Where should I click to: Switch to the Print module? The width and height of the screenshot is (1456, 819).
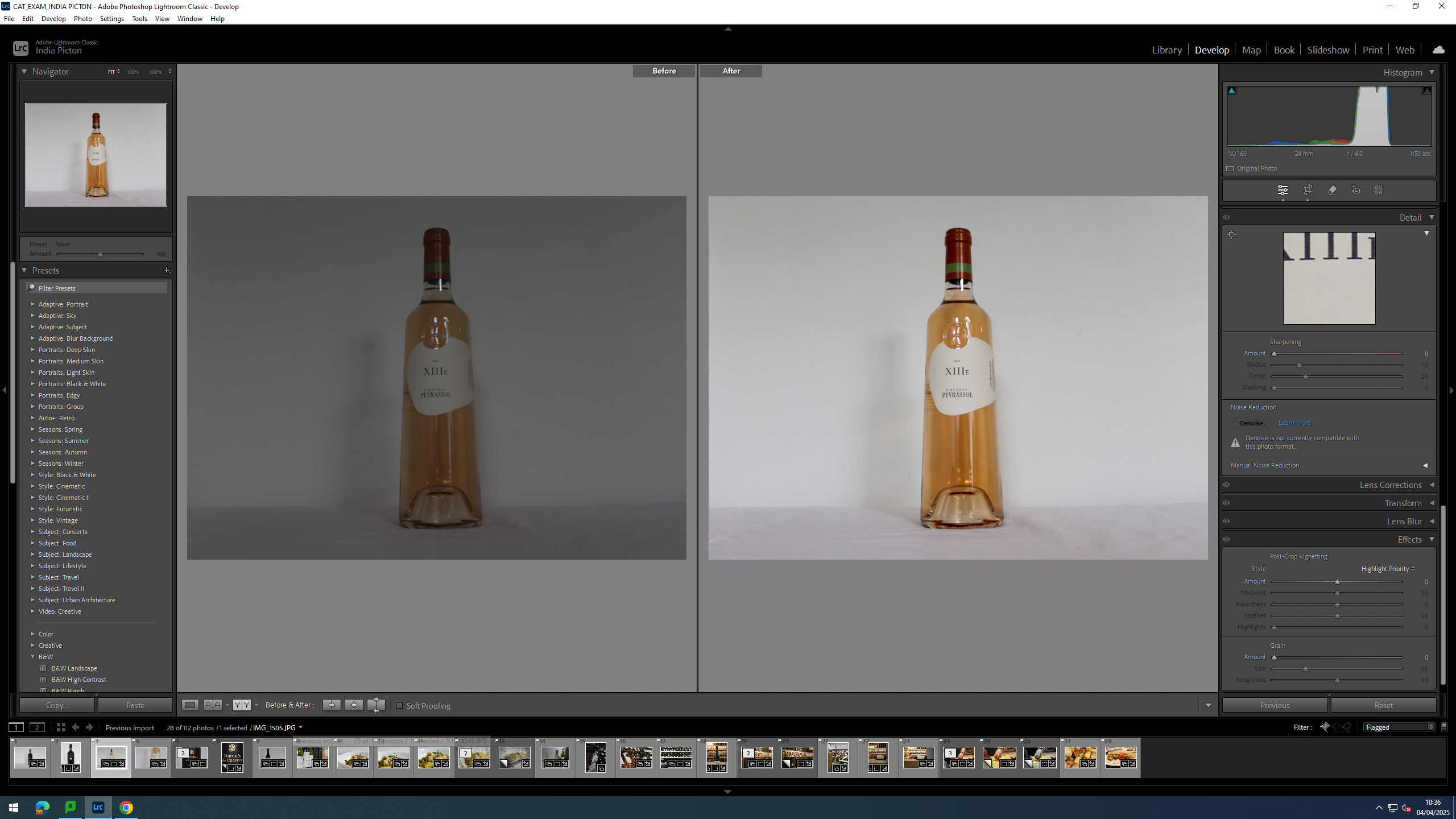coord(1372,50)
